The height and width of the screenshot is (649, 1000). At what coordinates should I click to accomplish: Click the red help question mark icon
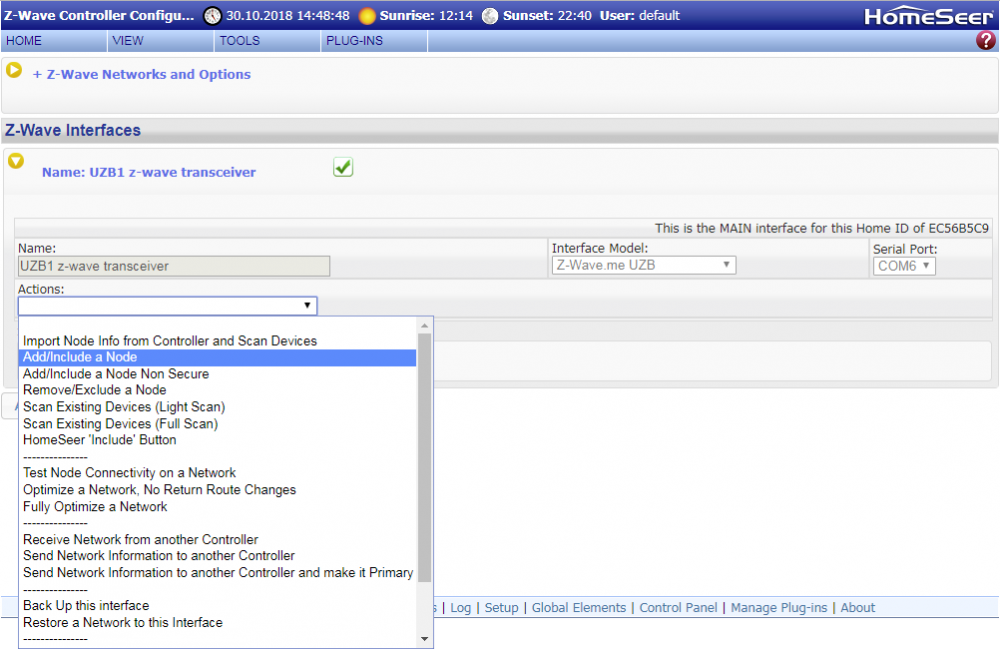point(985,41)
